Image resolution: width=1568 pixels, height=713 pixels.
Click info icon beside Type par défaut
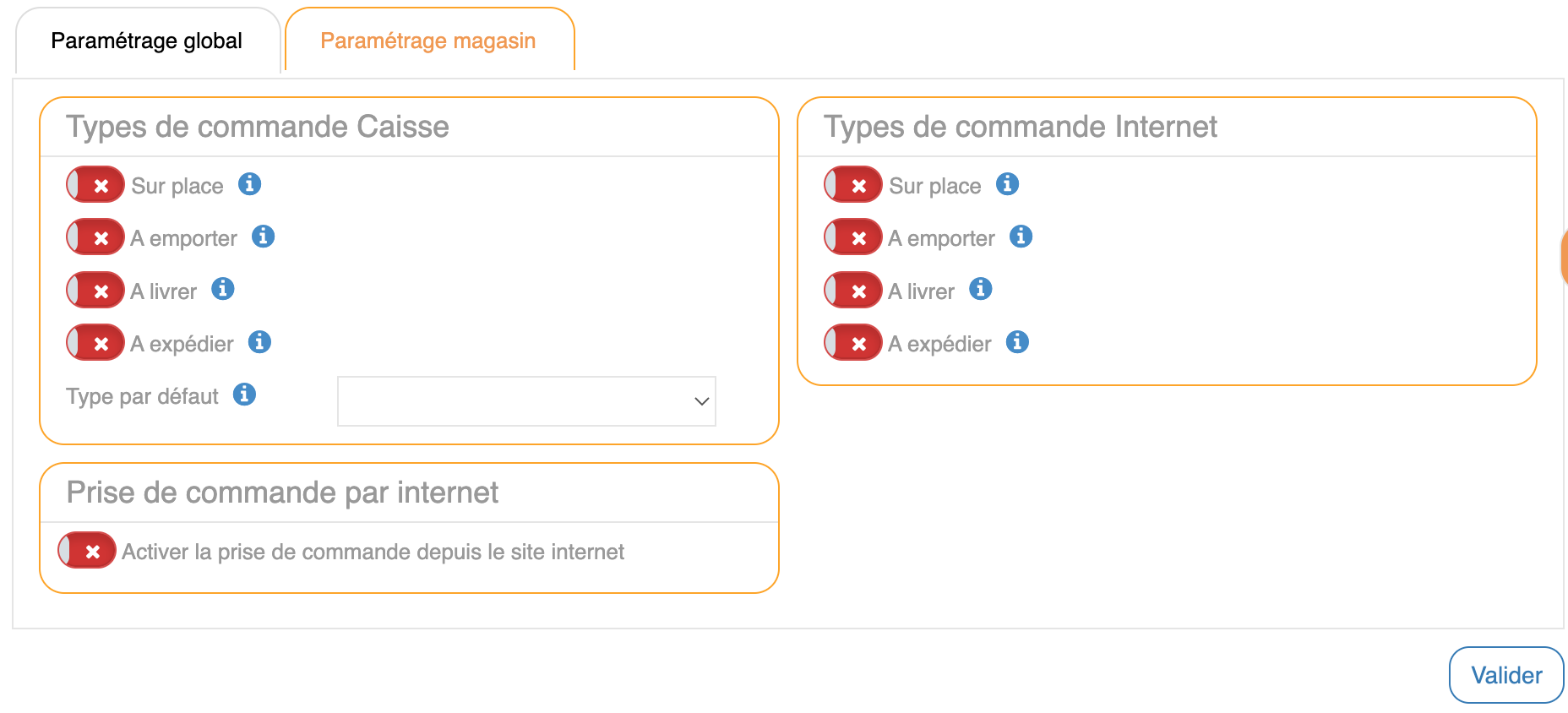(x=244, y=395)
